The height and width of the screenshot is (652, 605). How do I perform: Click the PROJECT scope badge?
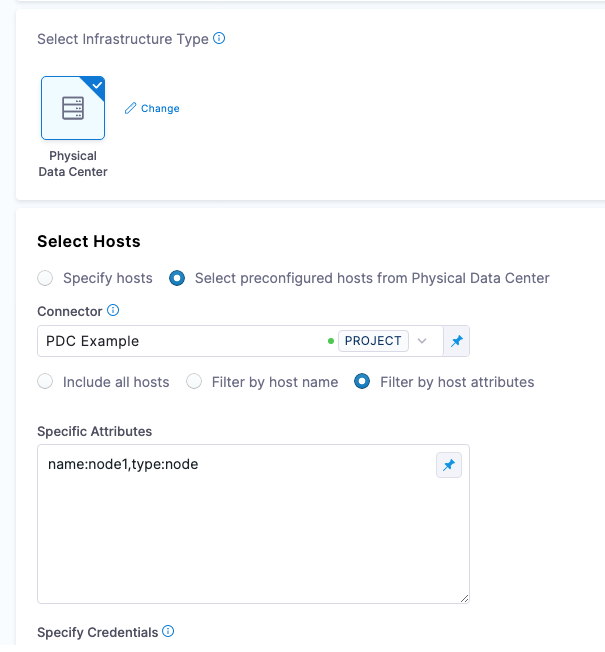coord(373,341)
